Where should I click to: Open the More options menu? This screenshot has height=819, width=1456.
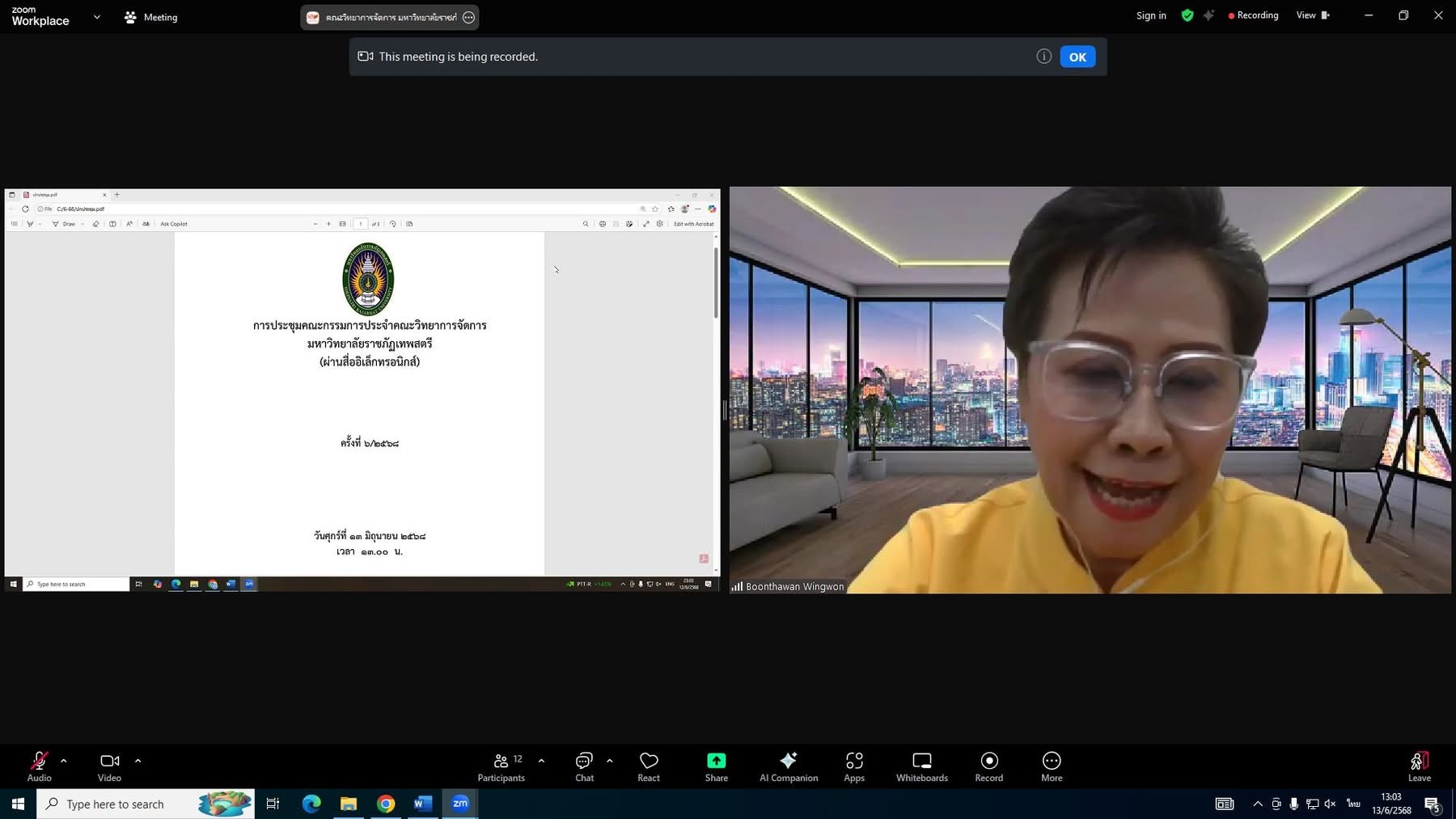1052,766
